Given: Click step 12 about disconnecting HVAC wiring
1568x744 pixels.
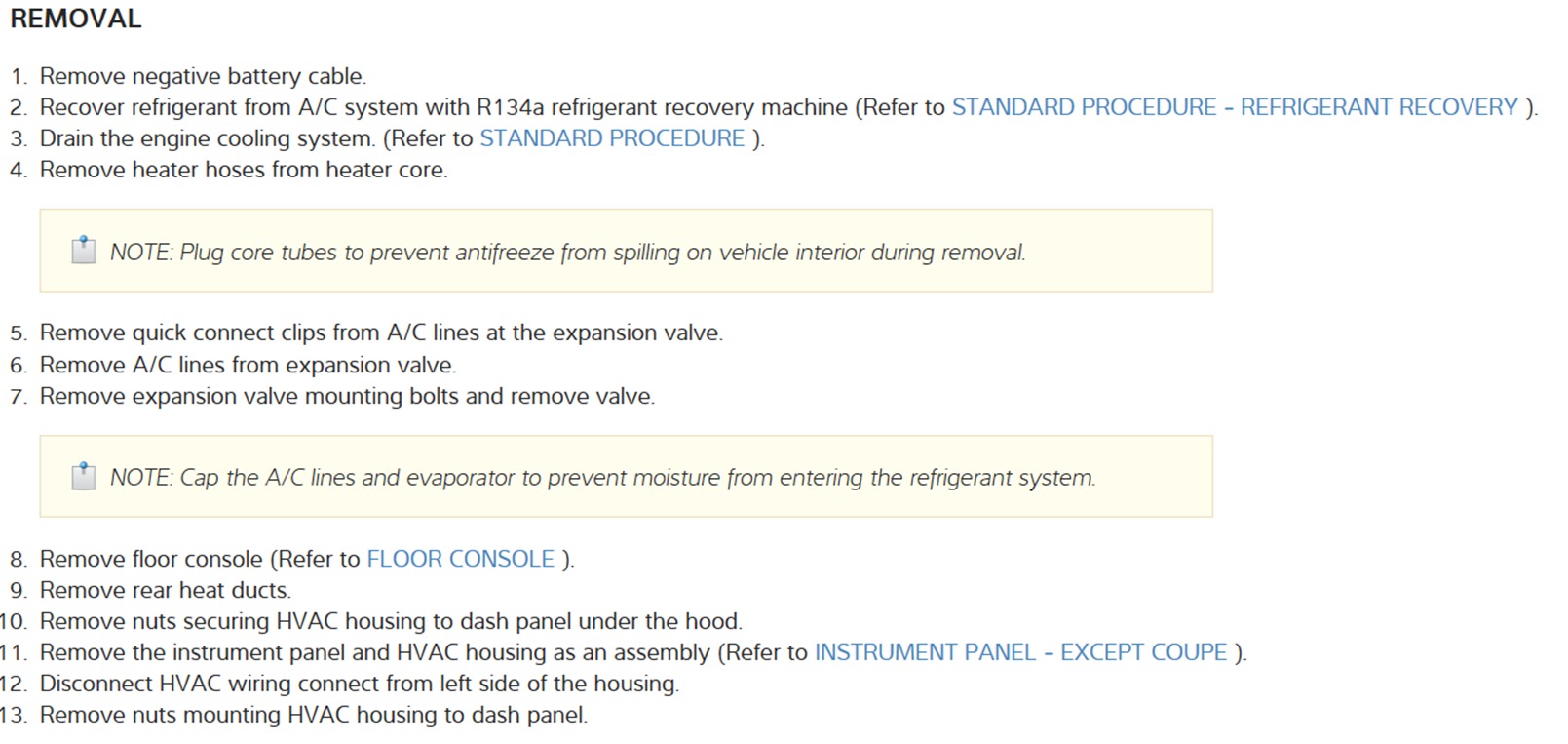Looking at the screenshot, I should (359, 684).
